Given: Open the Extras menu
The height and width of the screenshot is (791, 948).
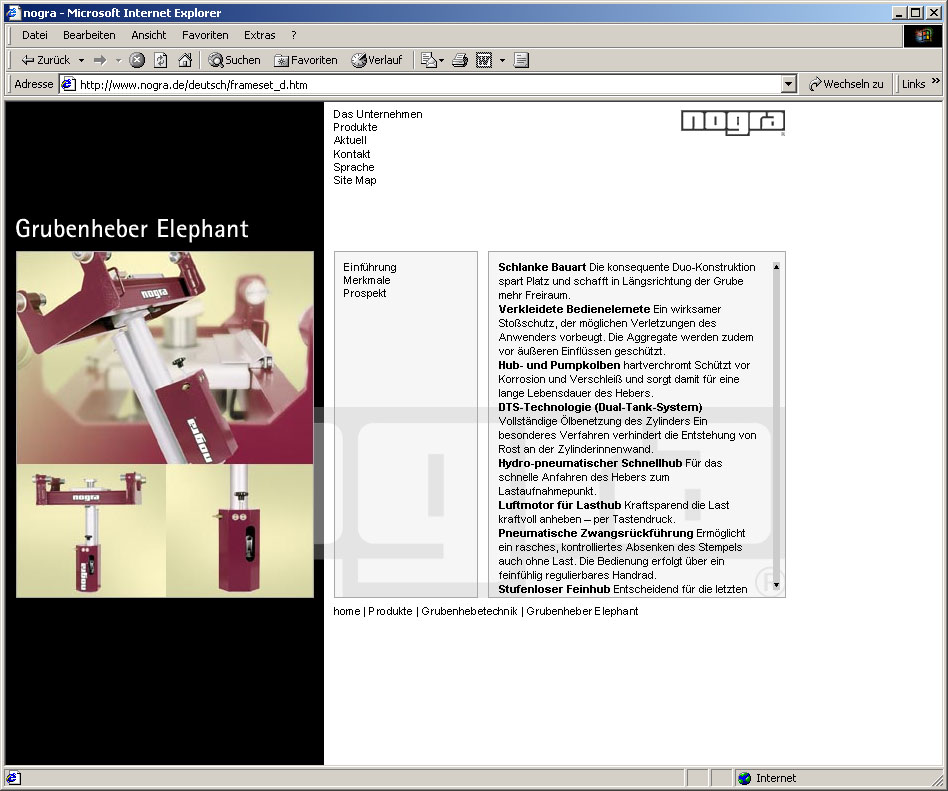Looking at the screenshot, I should coord(259,35).
